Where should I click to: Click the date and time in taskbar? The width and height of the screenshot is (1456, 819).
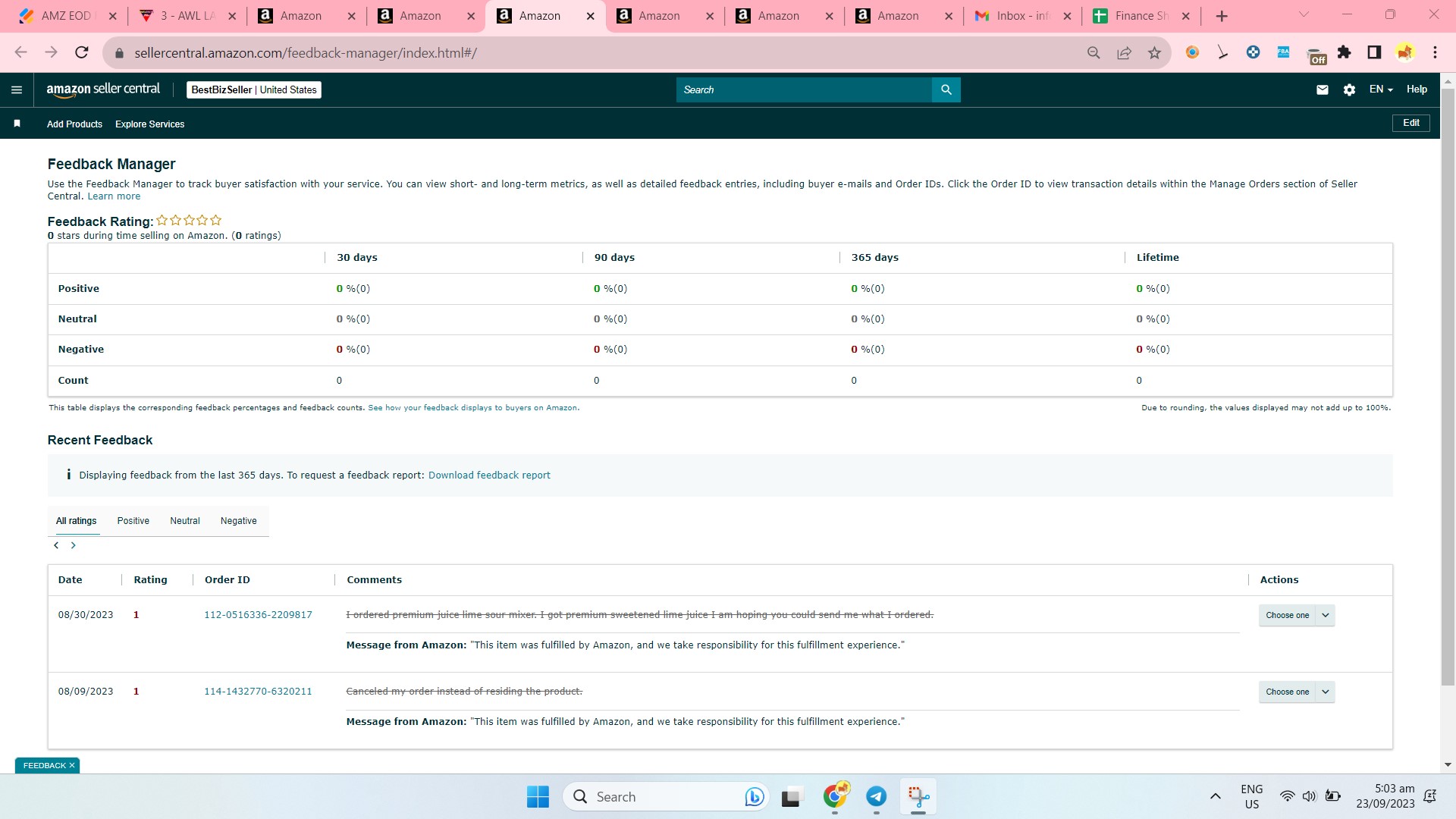click(x=1385, y=796)
